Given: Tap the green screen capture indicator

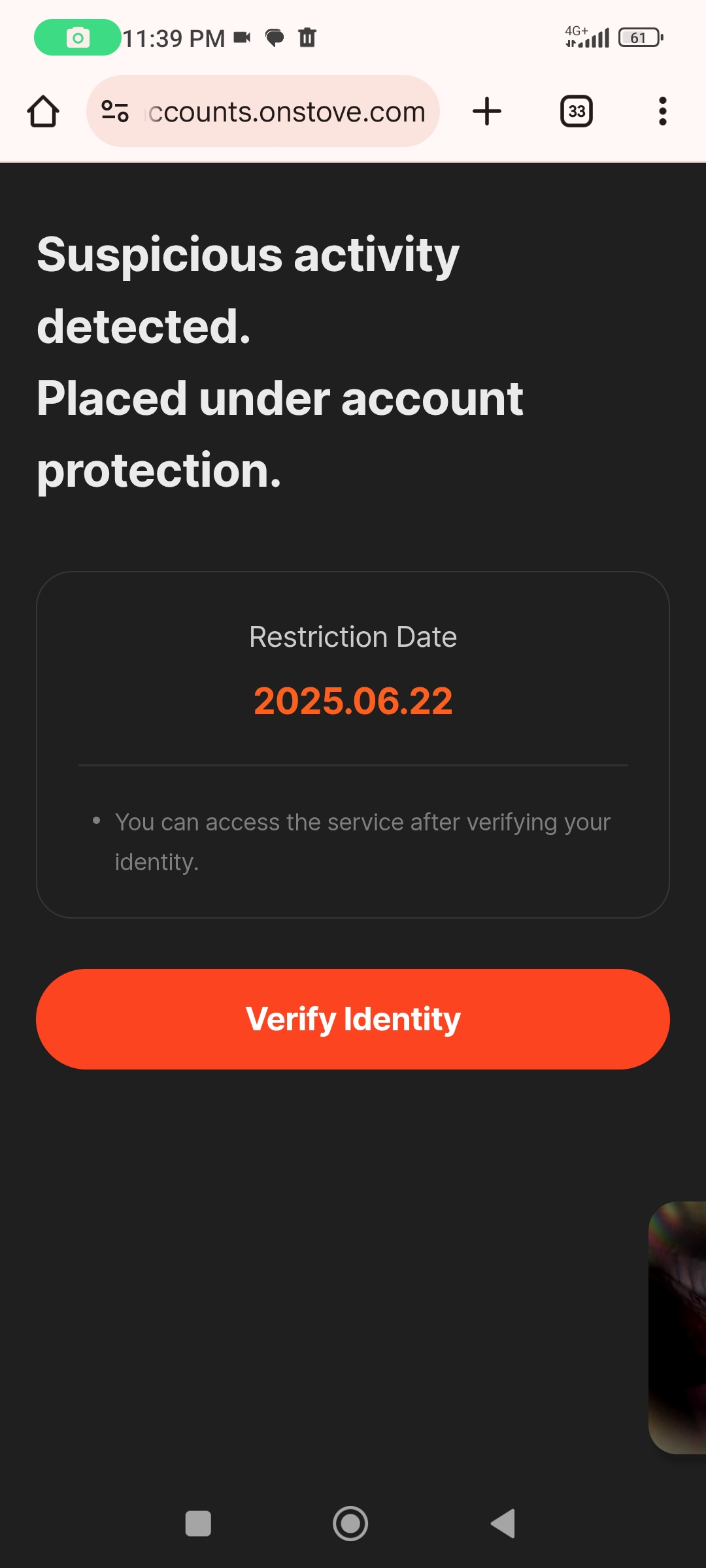Looking at the screenshot, I should [x=78, y=38].
